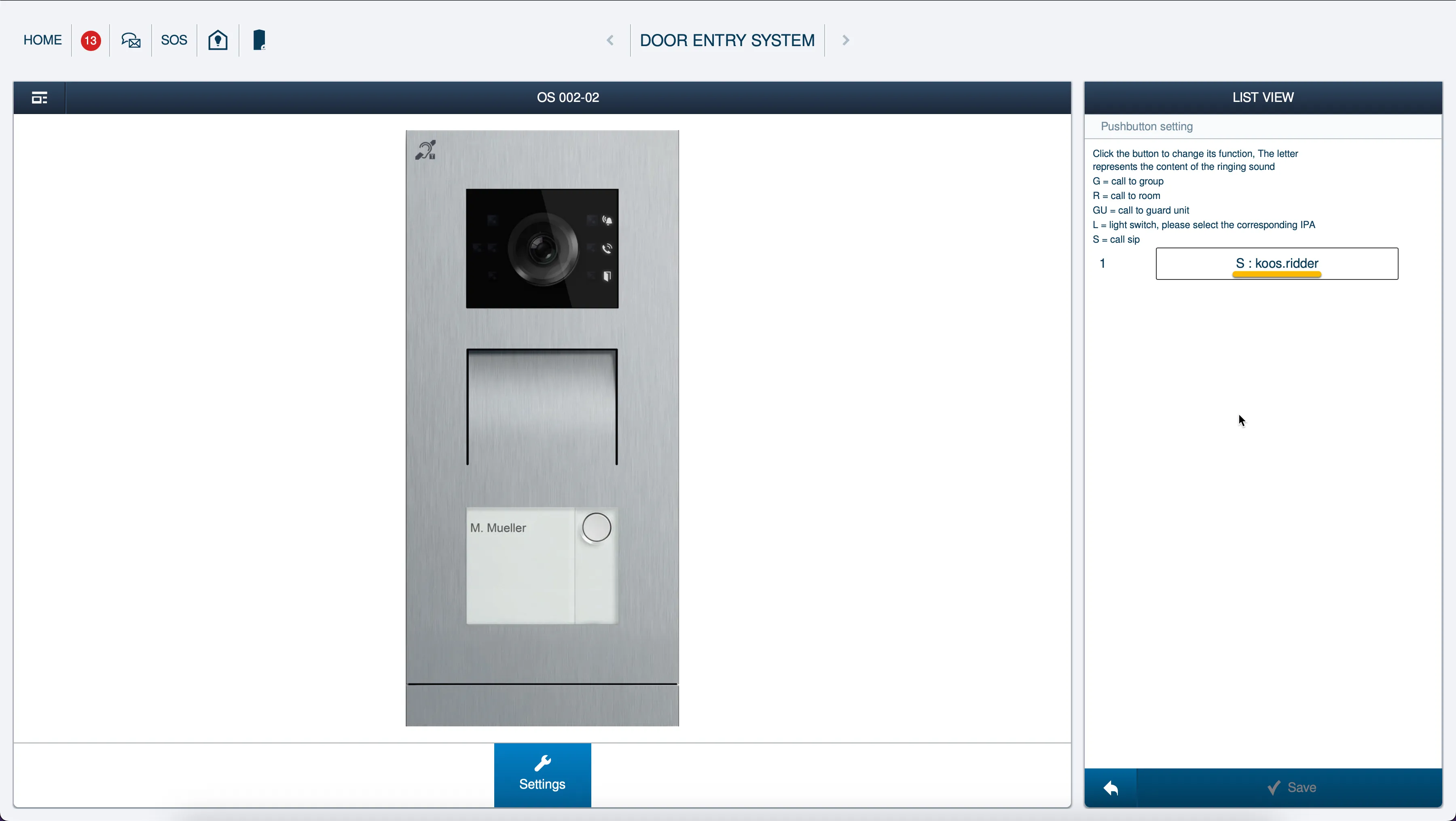
Task: Click the outdoor station camera lens
Action: (x=543, y=249)
